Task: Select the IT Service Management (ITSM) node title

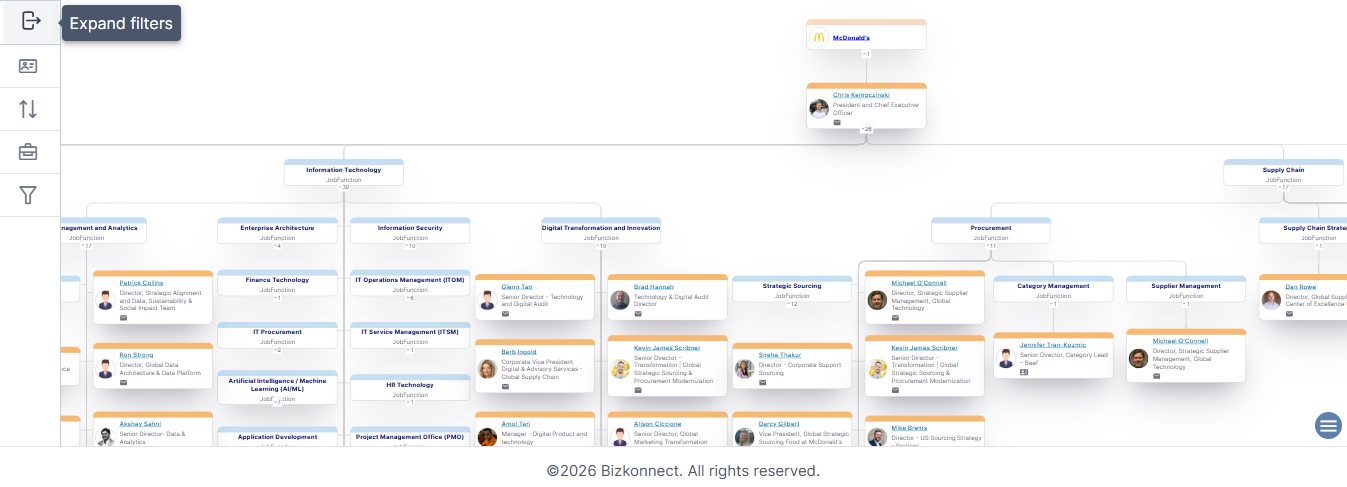Action: (410, 332)
